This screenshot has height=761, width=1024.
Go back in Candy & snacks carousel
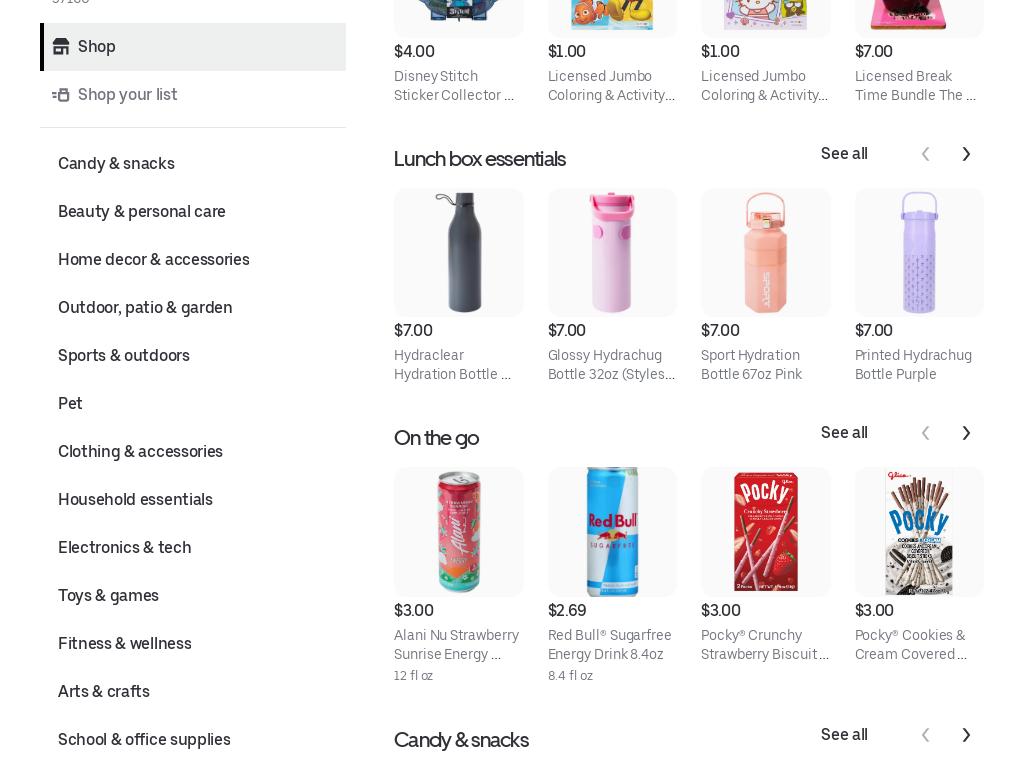(925, 735)
